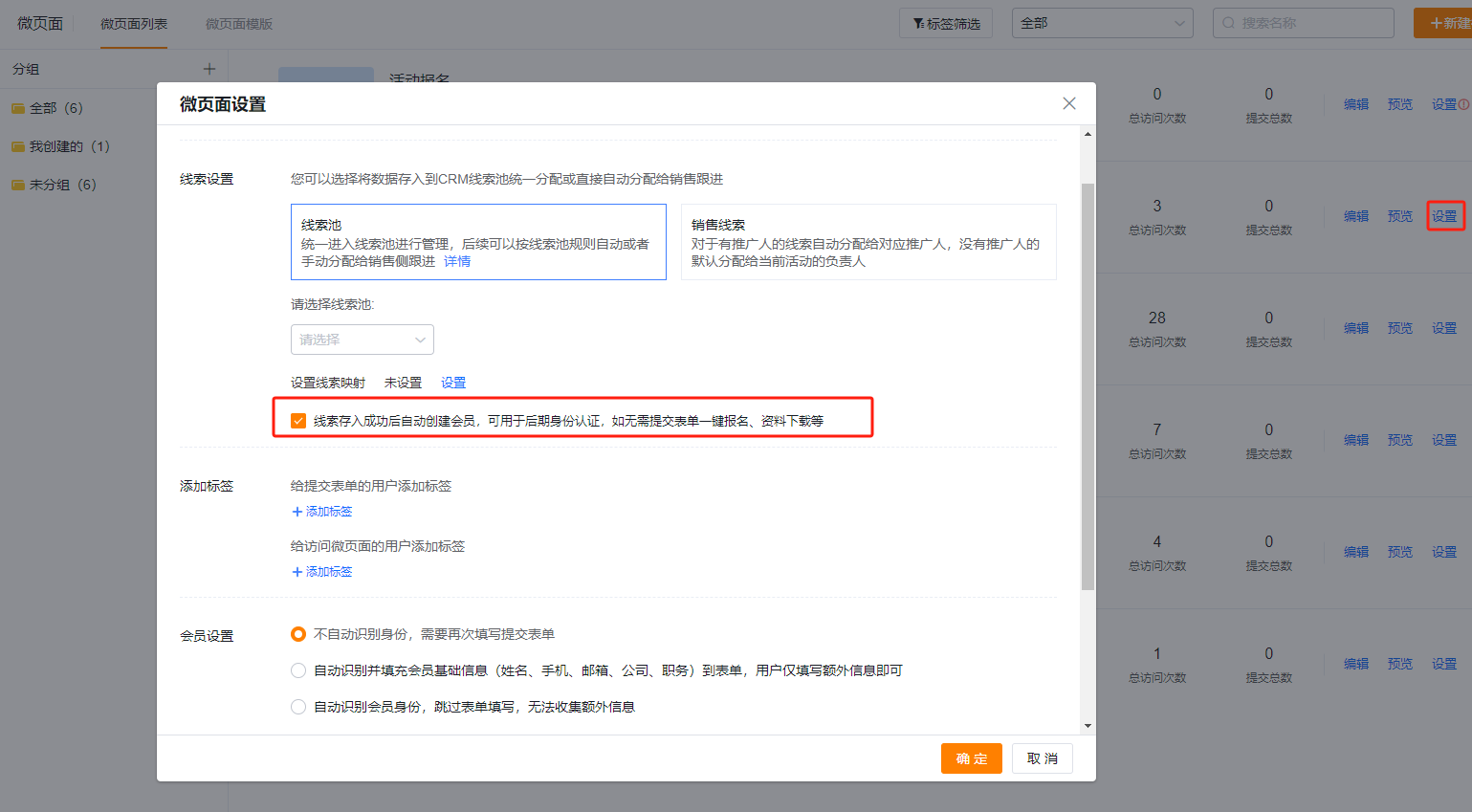The image size is (1472, 812).
Task: Select 自动识别会员身份，跳过表单填写 radio
Action: pyautogui.click(x=298, y=707)
